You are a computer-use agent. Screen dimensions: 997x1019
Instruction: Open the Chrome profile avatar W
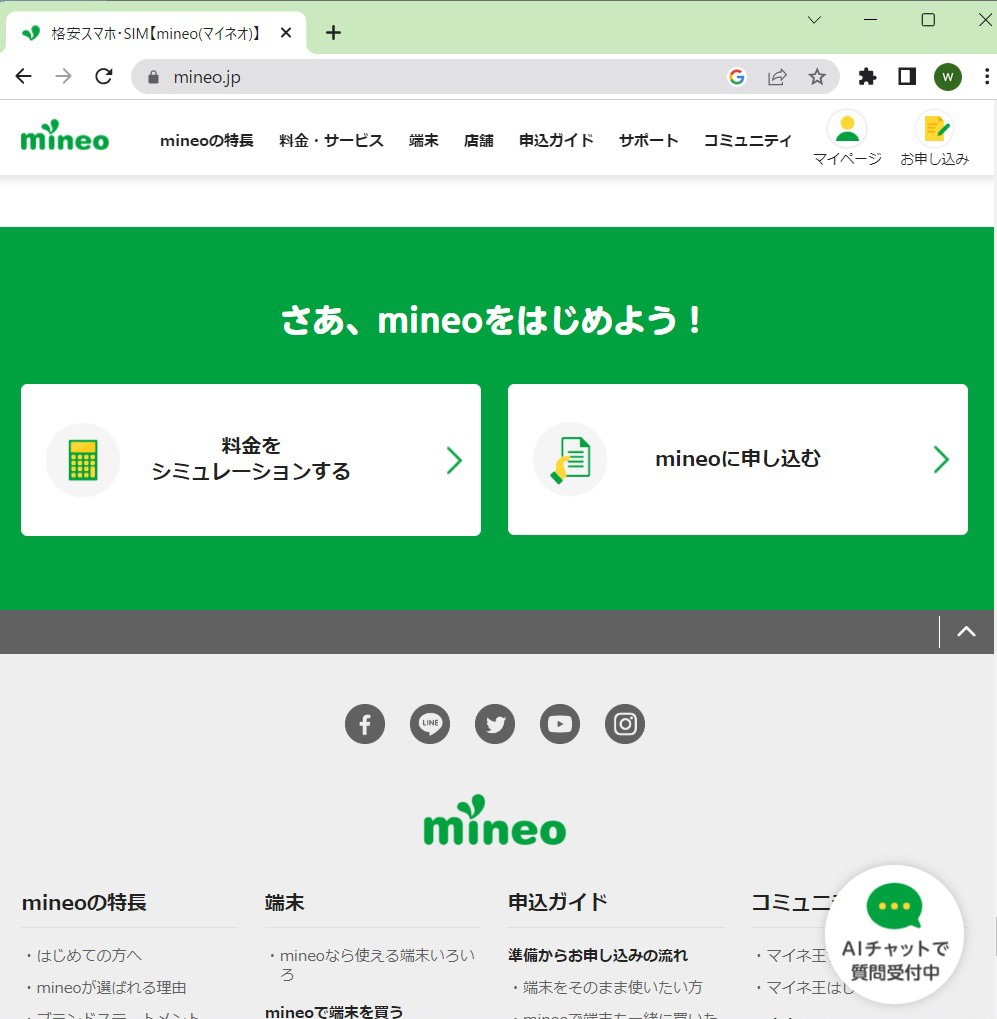[948, 77]
